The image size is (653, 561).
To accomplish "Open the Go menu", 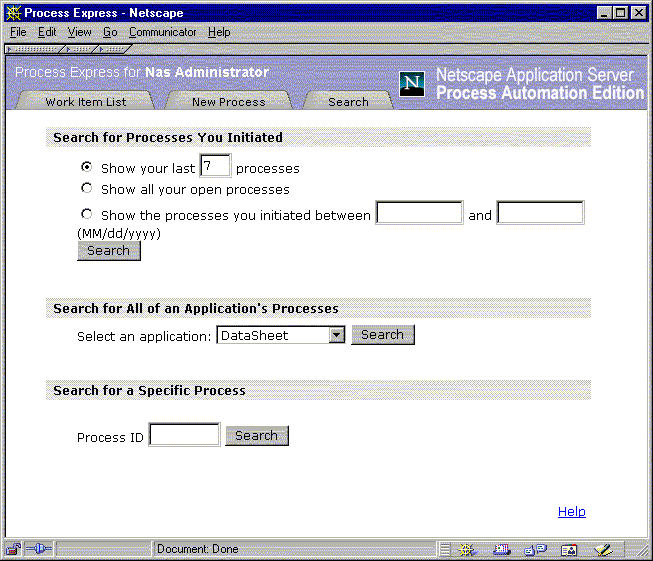I will 110,32.
